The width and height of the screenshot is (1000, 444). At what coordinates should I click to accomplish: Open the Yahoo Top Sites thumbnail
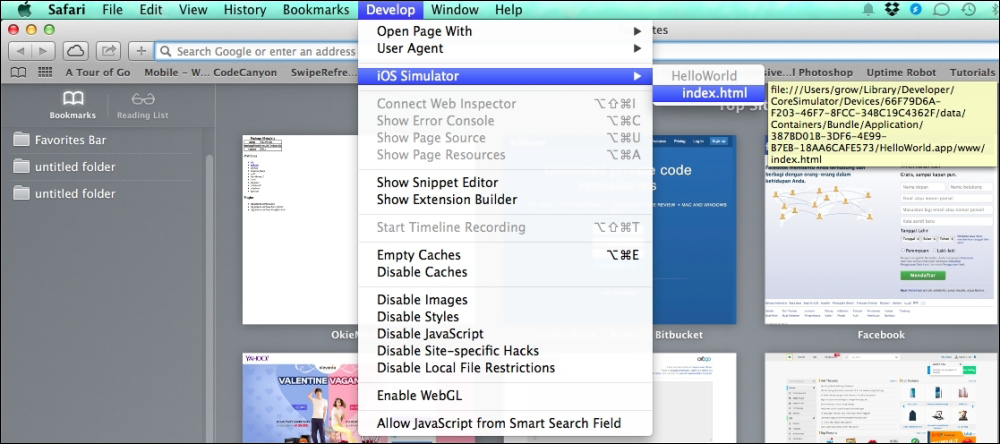pyautogui.click(x=300, y=396)
